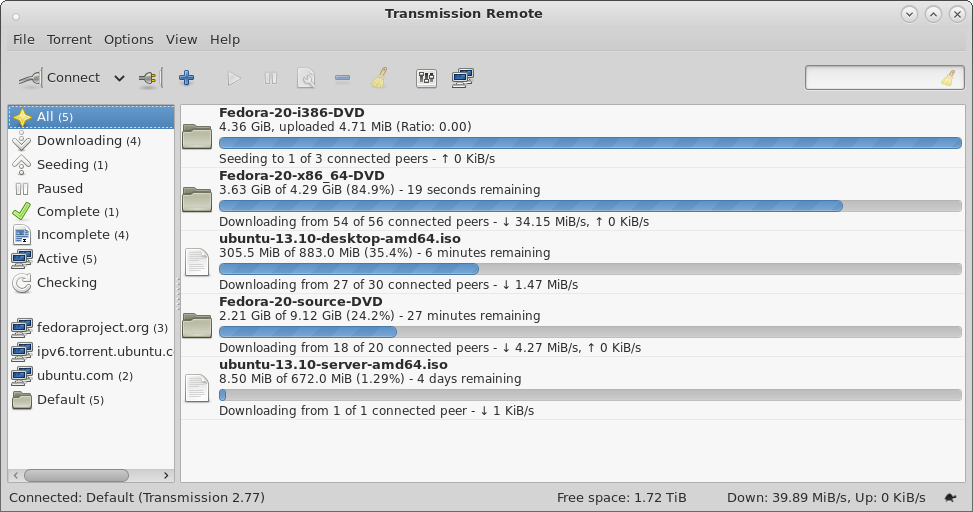
Task: Toggle the turtle speed limit mode
Action: tap(949, 497)
